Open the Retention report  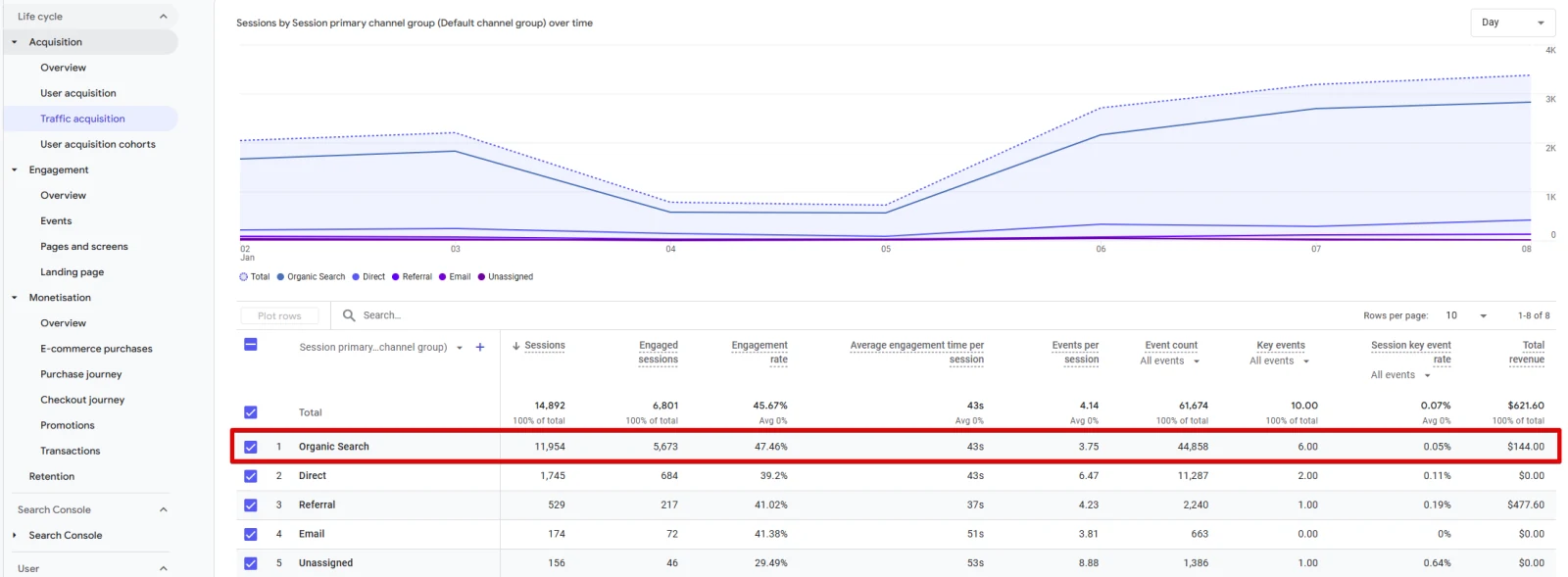click(52, 476)
